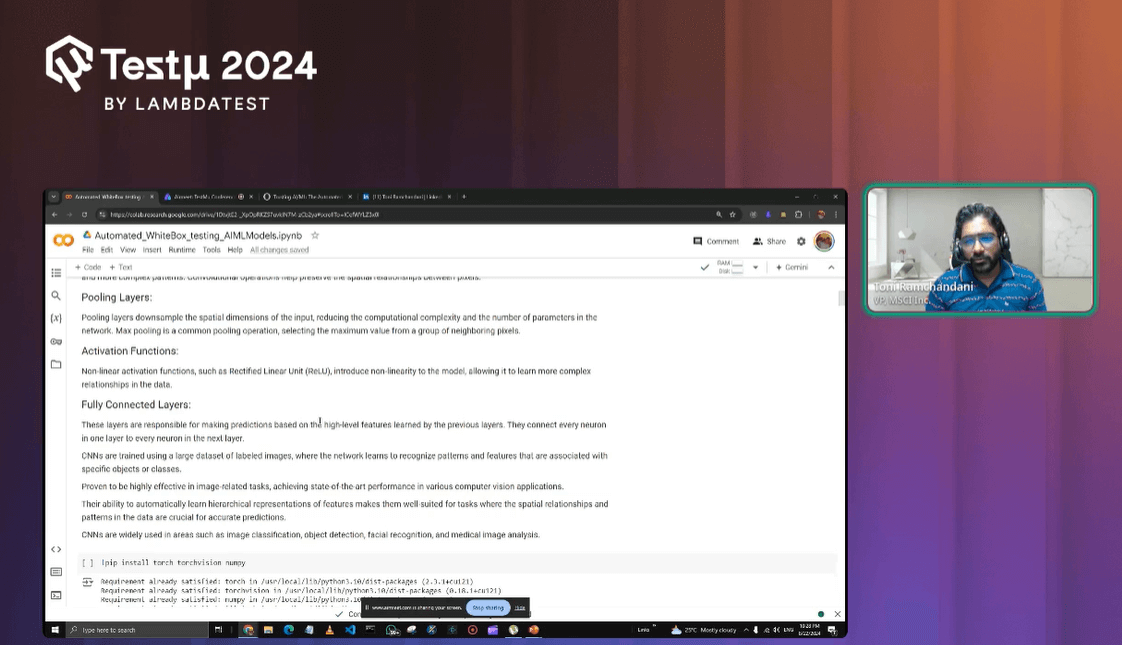
Task: Open the code snippets panel
Action: click(x=56, y=549)
